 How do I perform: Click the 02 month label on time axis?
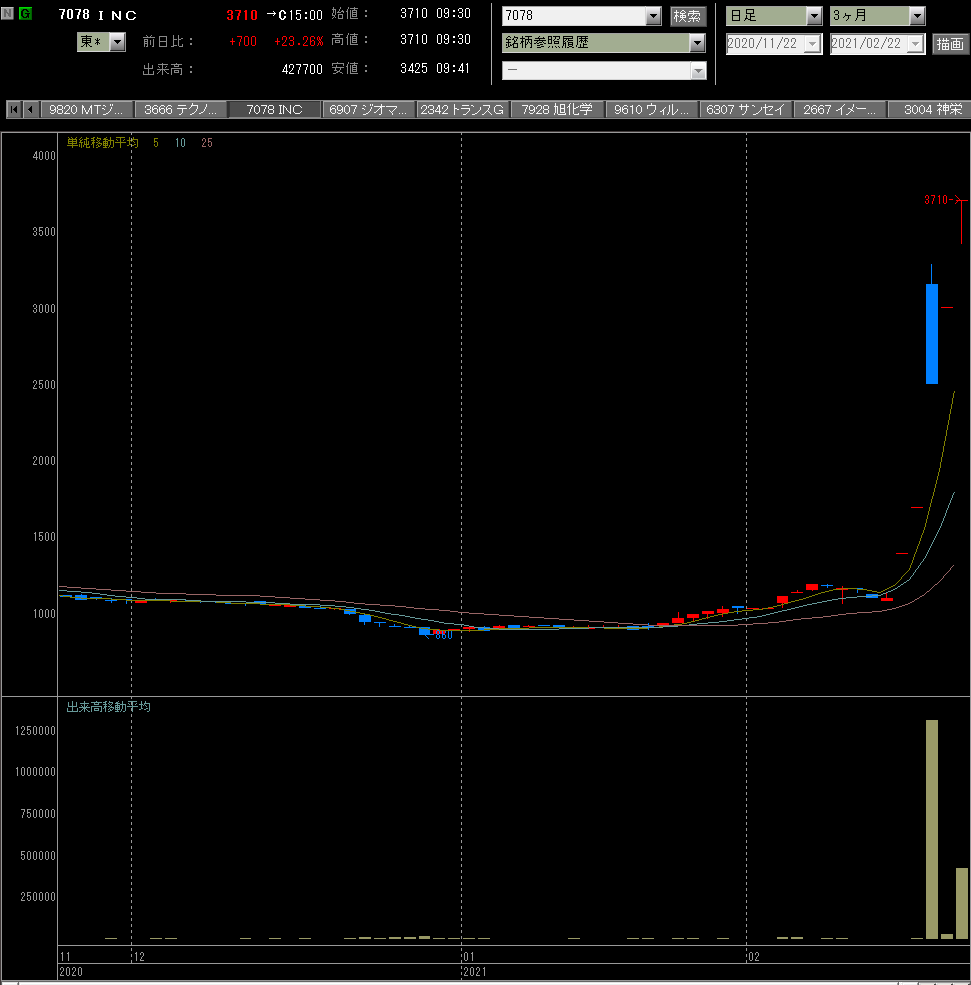point(754,957)
